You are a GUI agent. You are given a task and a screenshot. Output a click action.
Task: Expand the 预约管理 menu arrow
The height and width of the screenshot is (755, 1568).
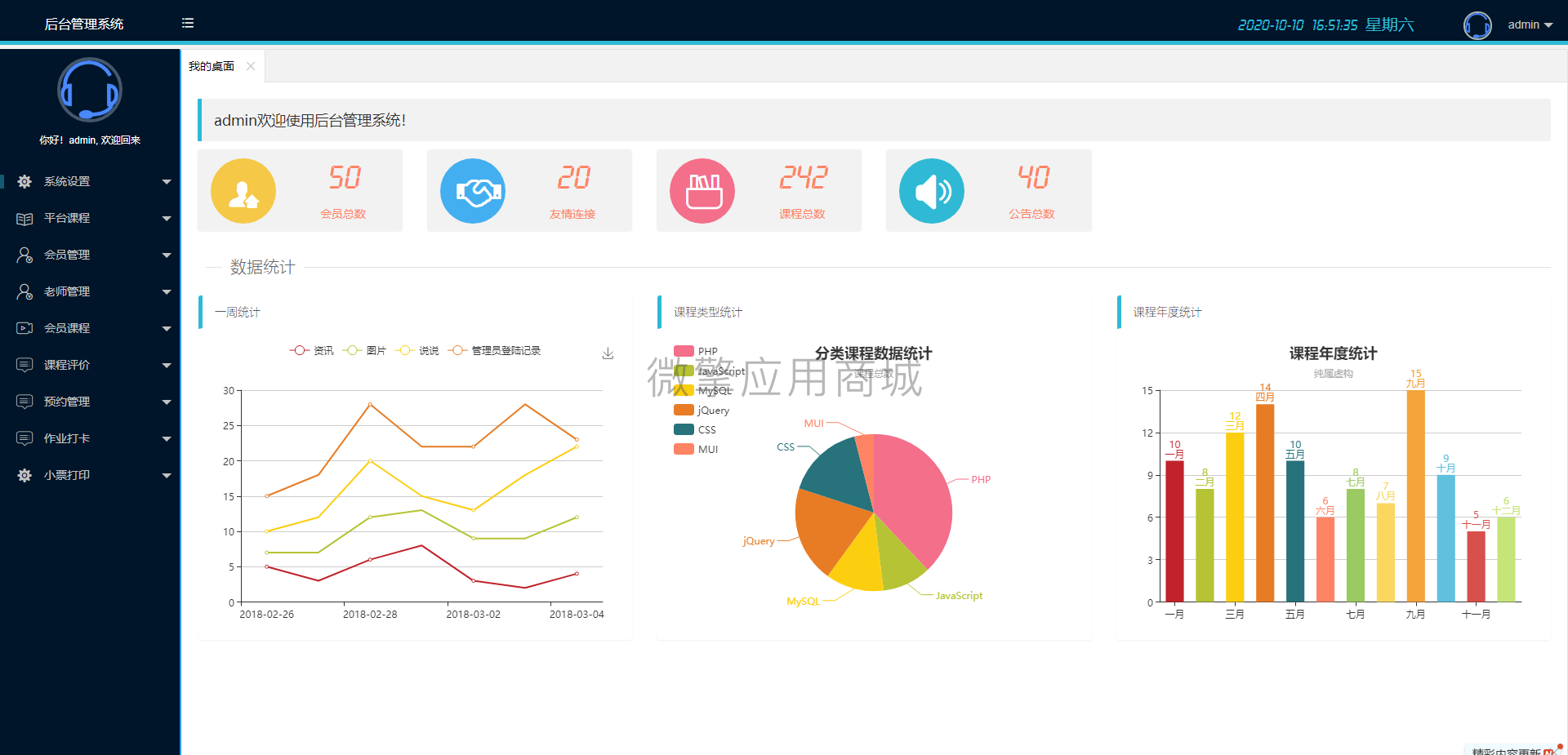(x=167, y=402)
